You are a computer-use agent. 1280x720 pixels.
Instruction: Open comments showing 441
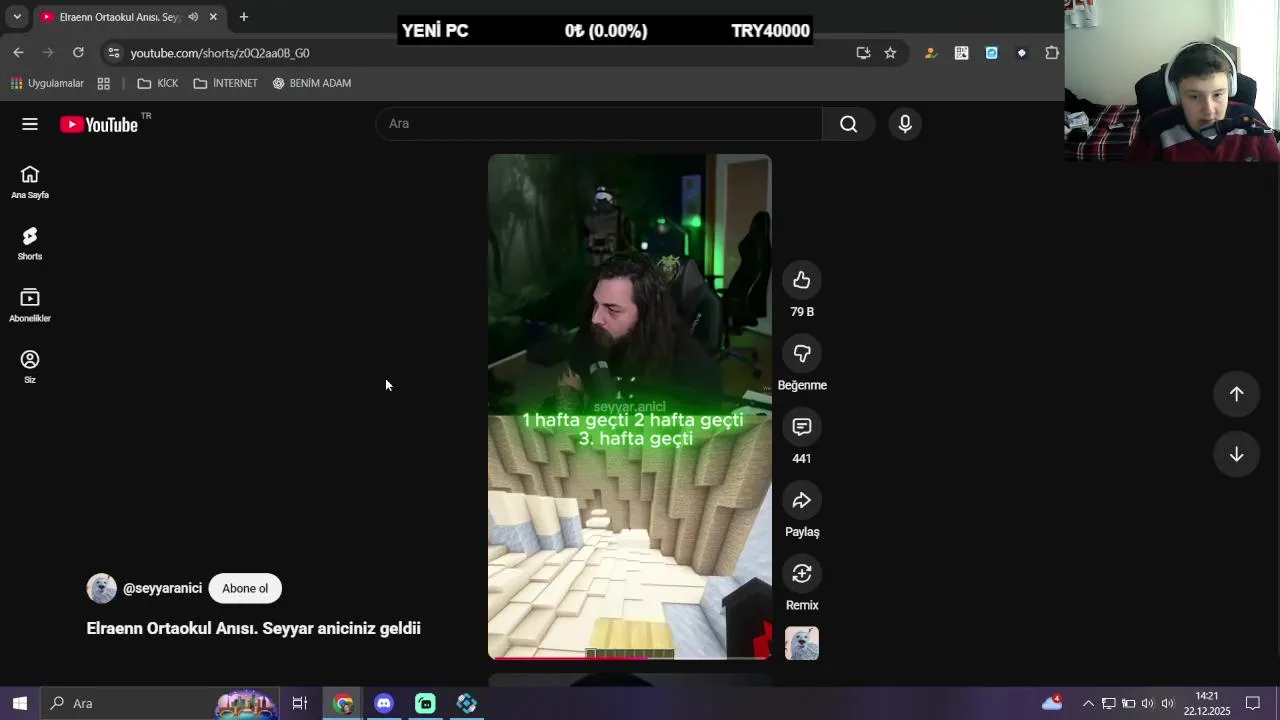802,427
